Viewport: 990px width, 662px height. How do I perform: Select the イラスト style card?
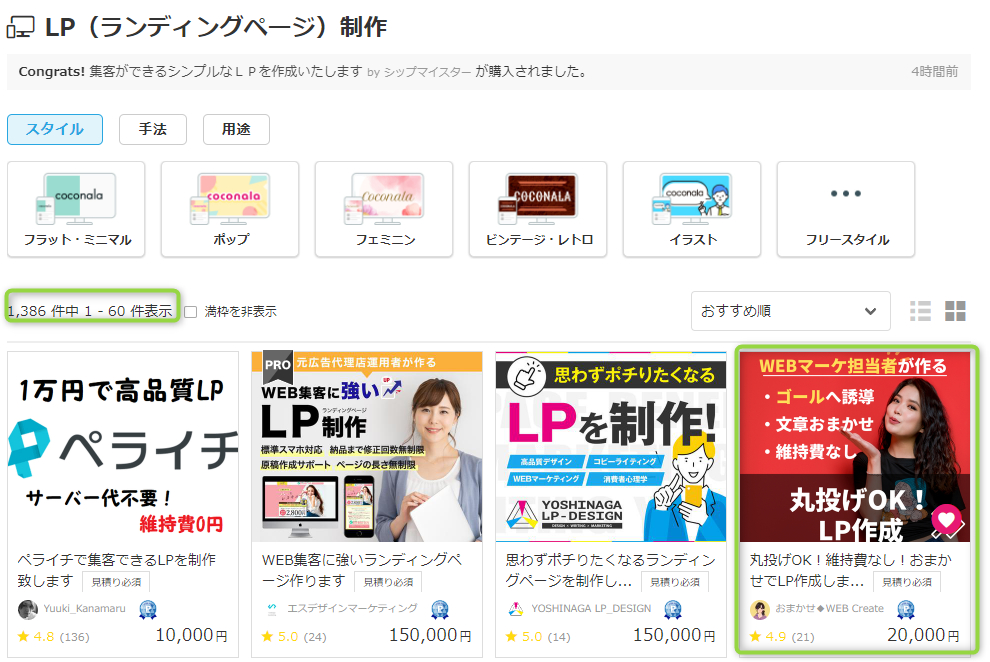[692, 210]
